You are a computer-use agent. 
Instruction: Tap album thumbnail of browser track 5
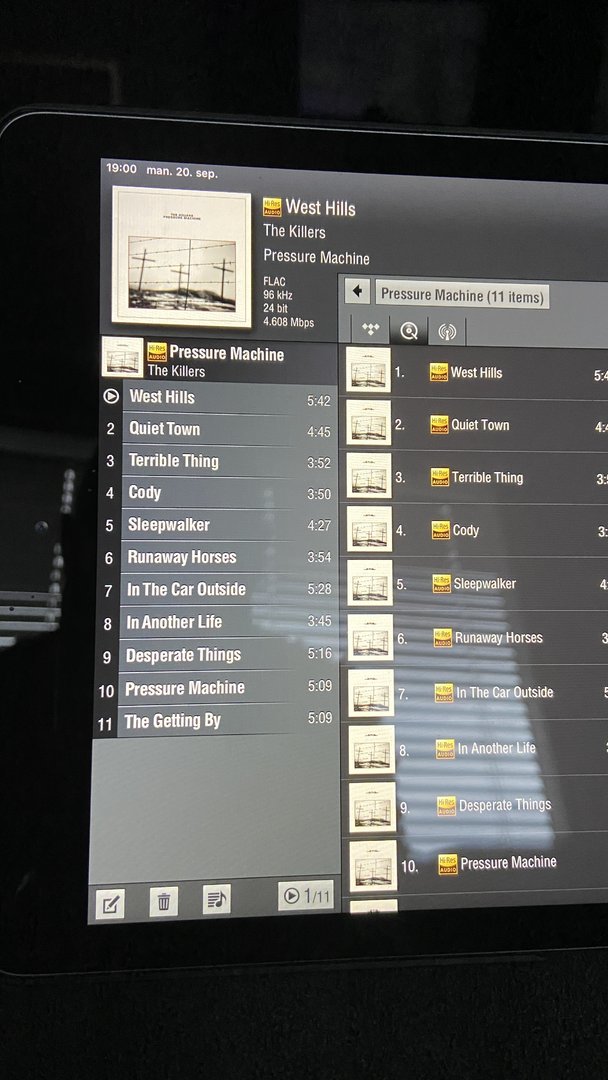(x=370, y=583)
